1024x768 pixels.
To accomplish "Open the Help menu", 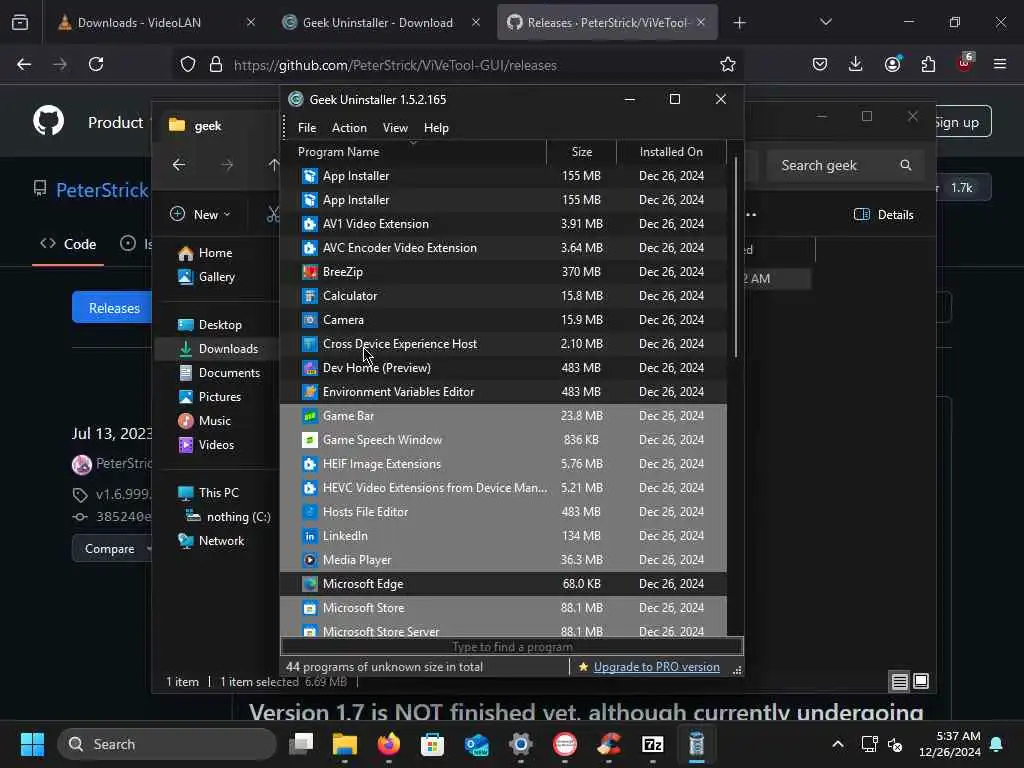I will pyautogui.click(x=436, y=128).
